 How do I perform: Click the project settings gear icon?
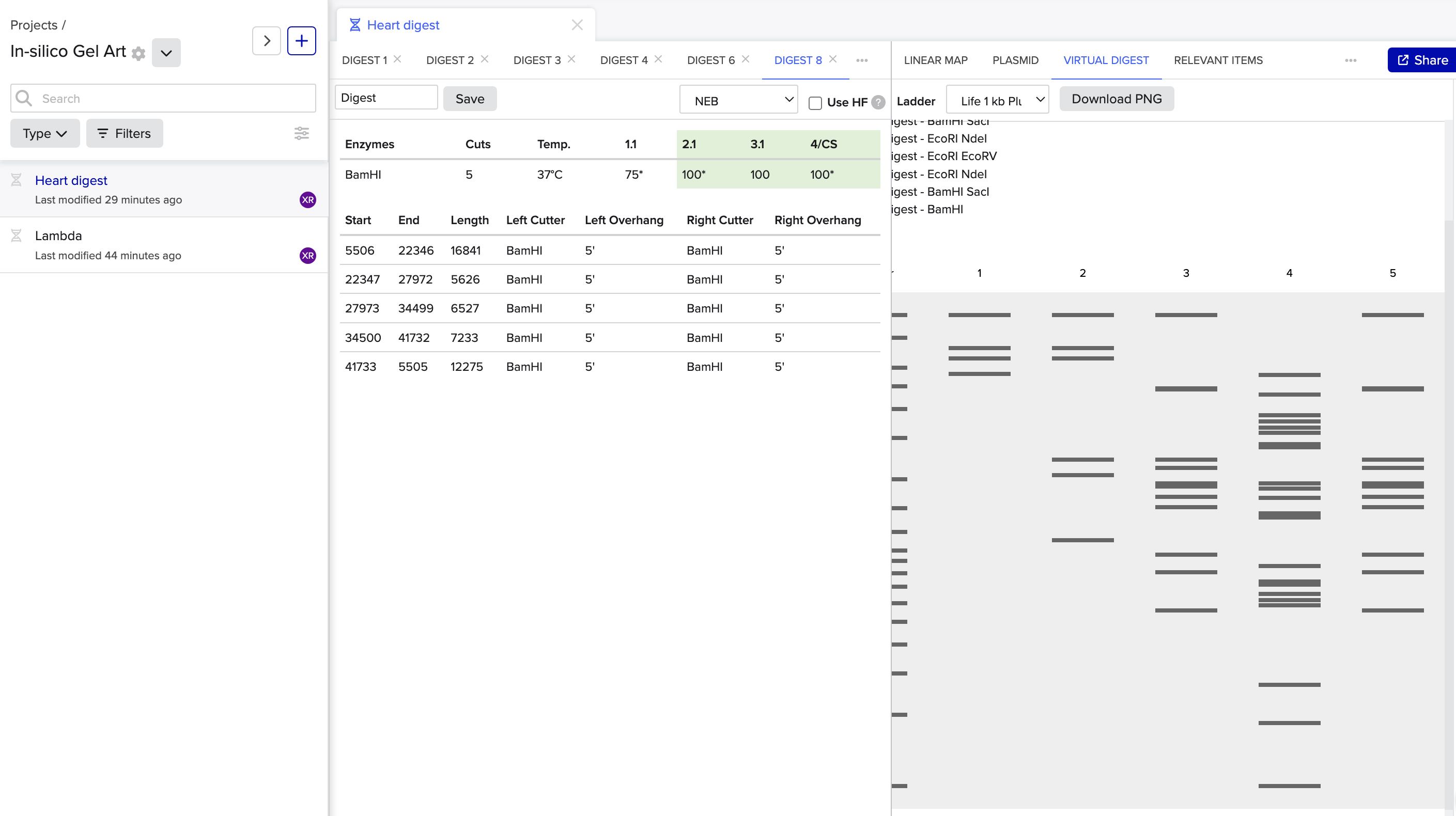tap(138, 53)
